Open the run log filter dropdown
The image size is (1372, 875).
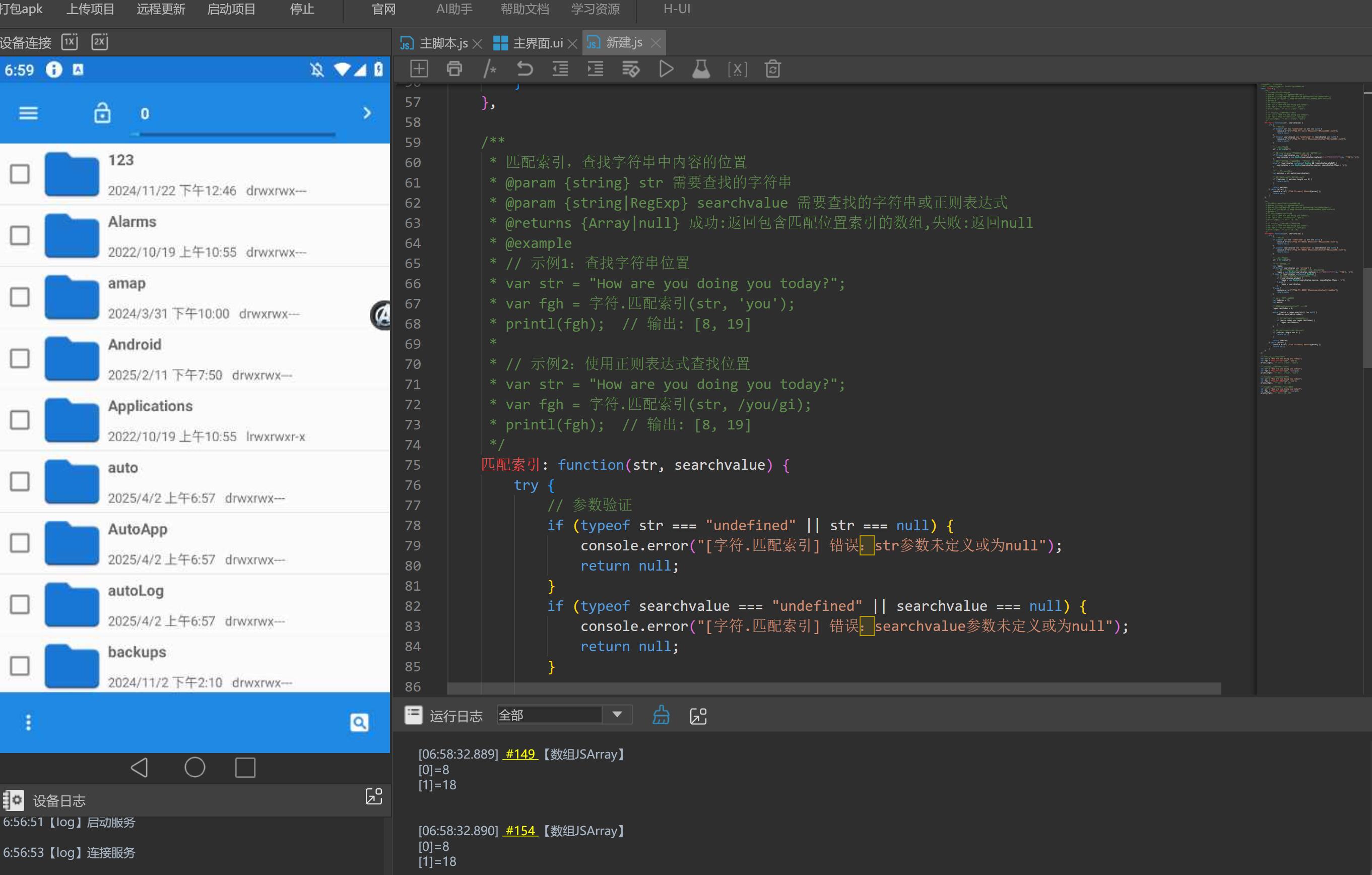617,714
